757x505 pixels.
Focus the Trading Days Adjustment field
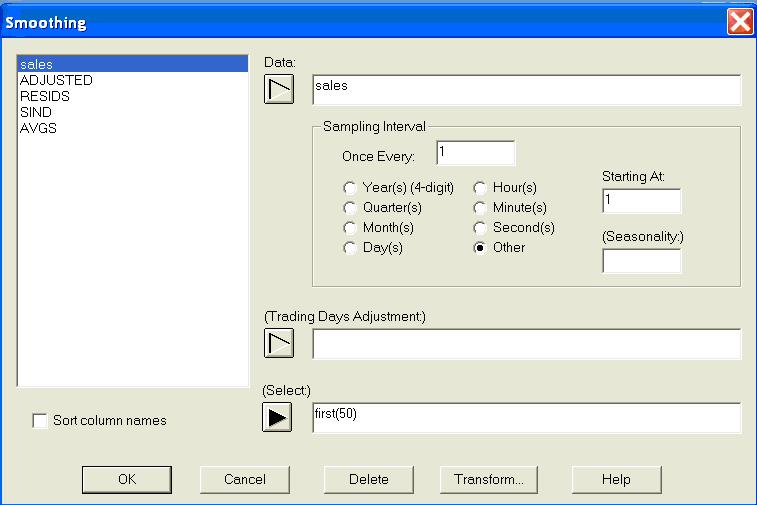527,344
